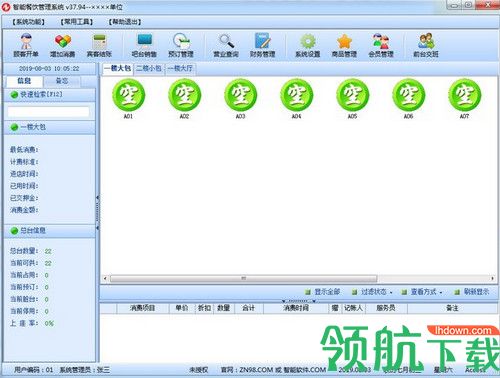Click horizontal scrollbar left arrow
500x378 pixels.
pyautogui.click(x=105, y=278)
